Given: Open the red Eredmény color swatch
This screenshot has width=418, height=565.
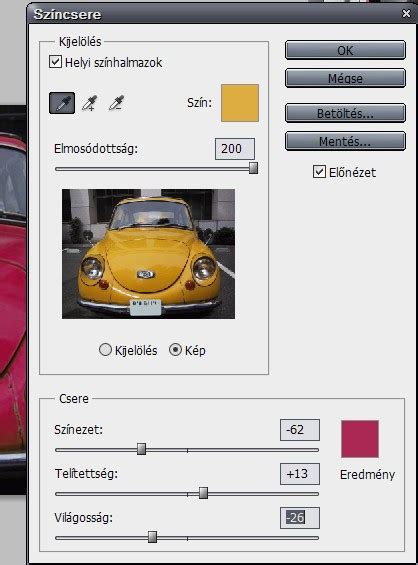Looking at the screenshot, I should coord(360,439).
